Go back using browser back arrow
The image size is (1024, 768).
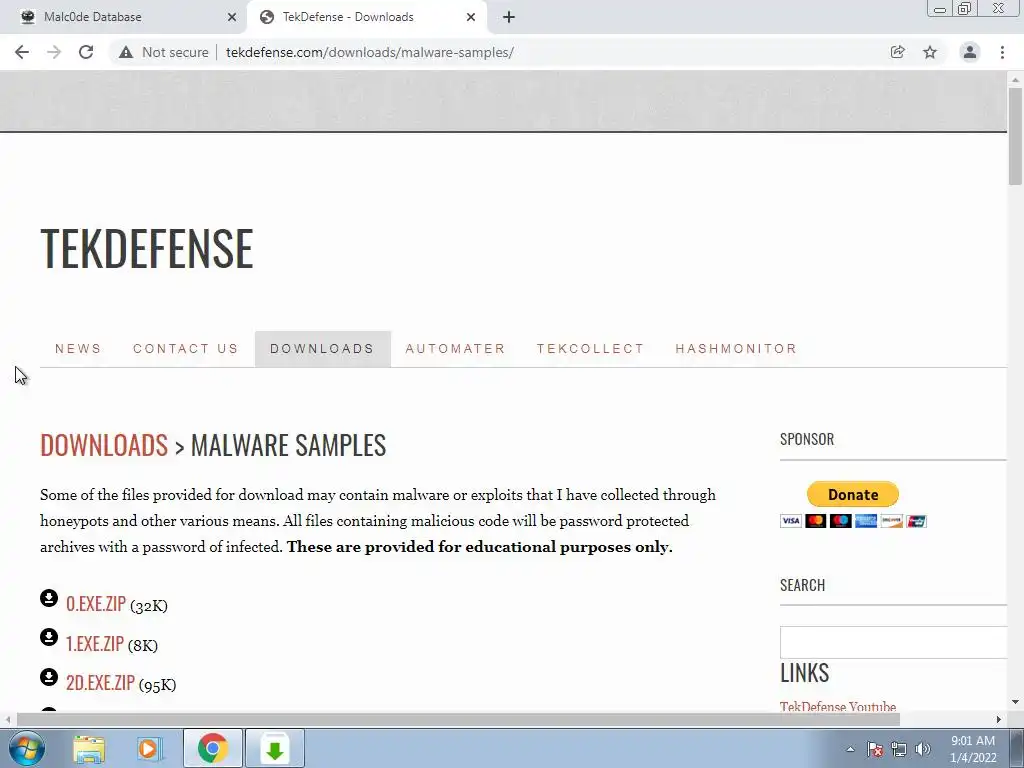(22, 52)
